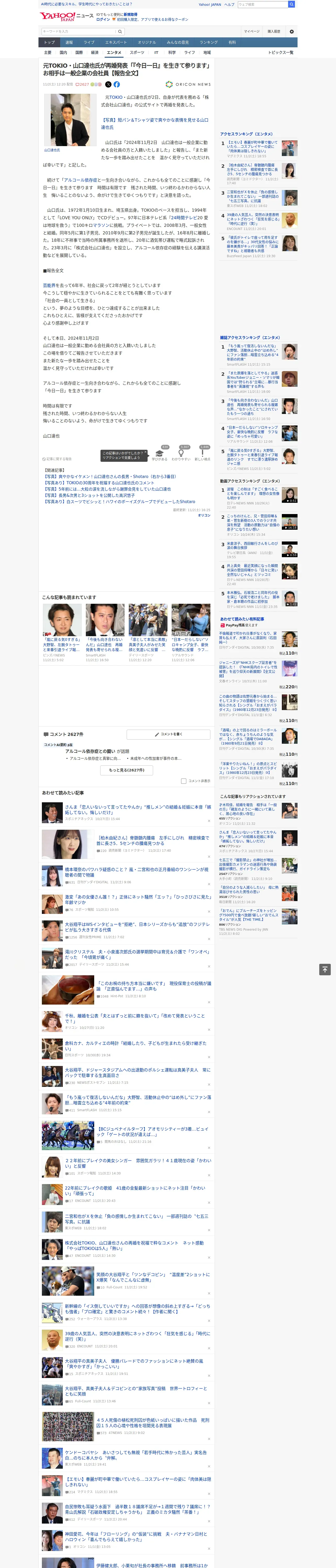Select the 国際 category
The height and width of the screenshot is (1568, 336).
[79, 52]
